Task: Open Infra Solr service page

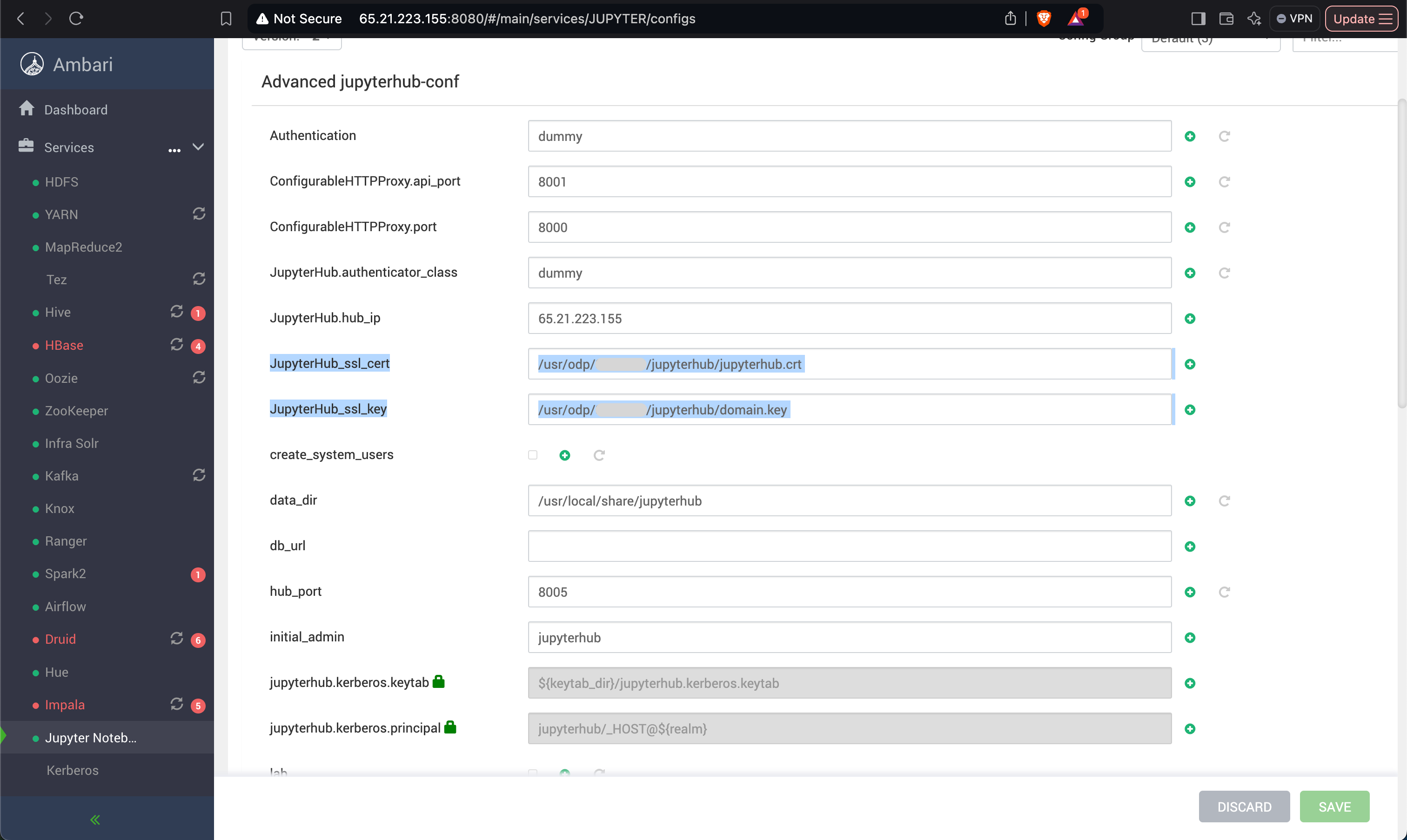Action: pyautogui.click(x=72, y=443)
